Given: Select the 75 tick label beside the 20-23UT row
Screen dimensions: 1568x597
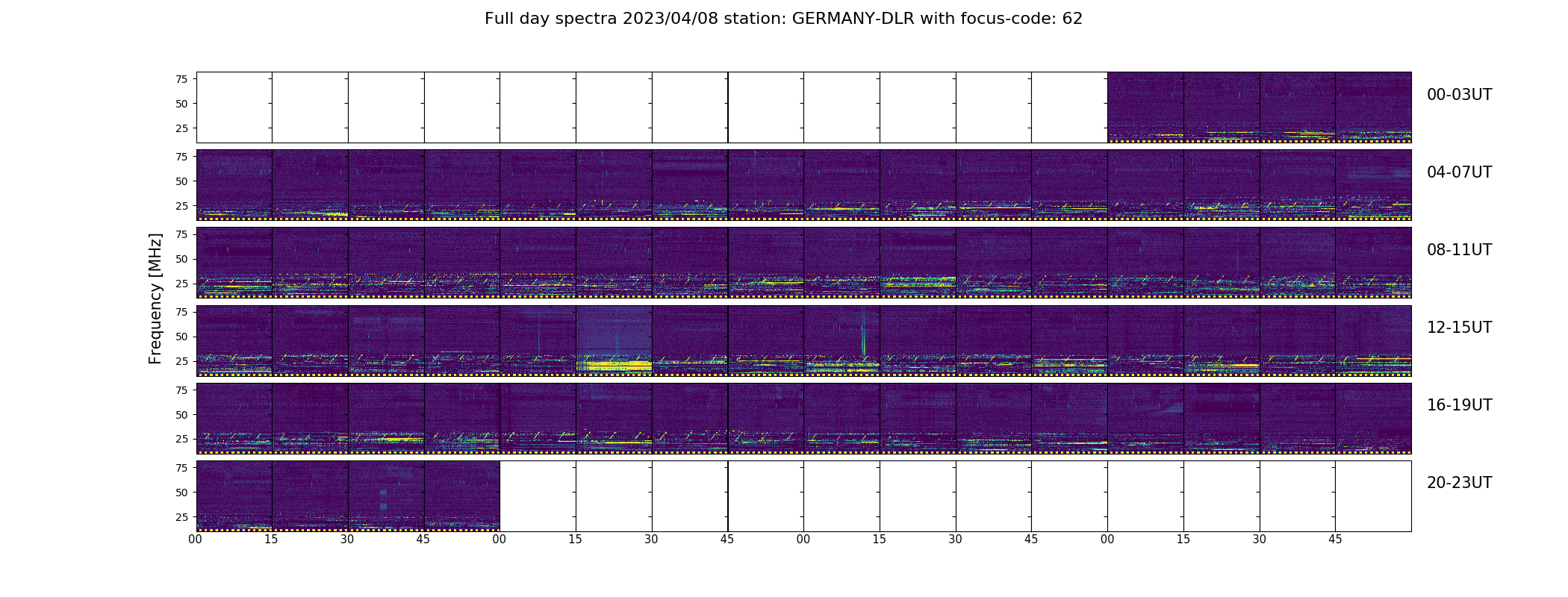Looking at the screenshot, I should point(181,468).
